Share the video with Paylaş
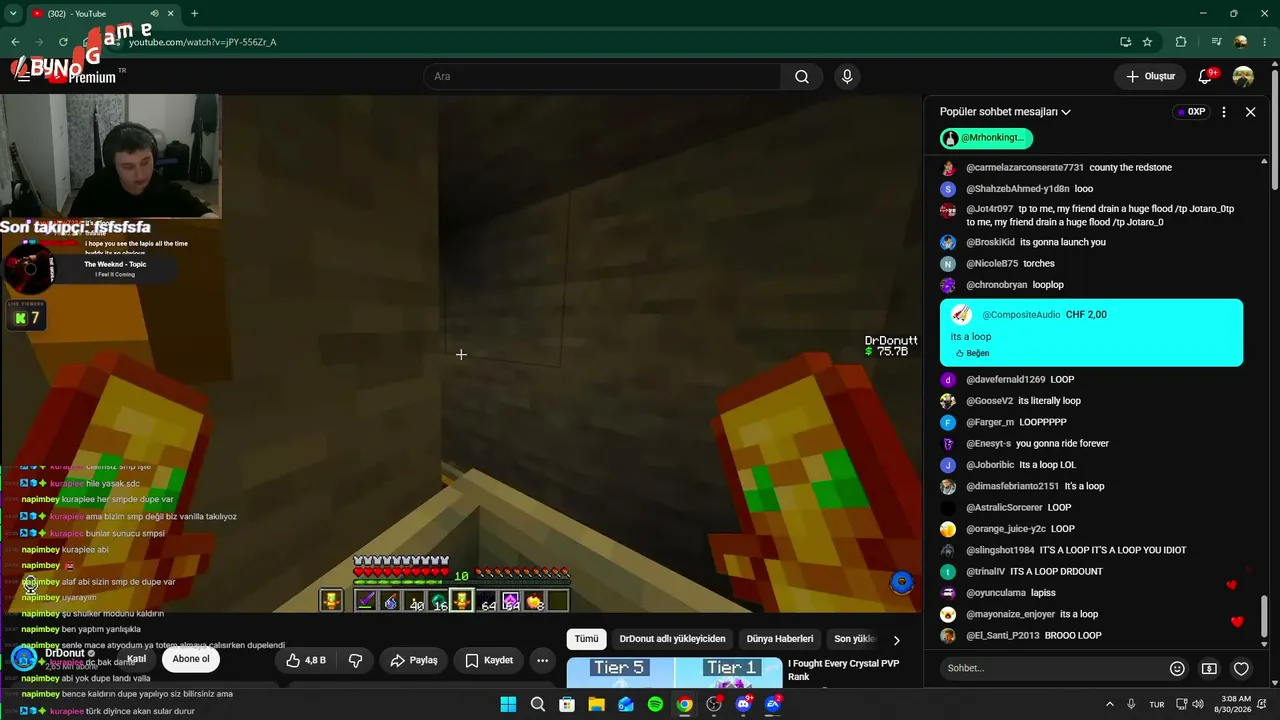Screen dimensions: 1280x720 [414, 660]
